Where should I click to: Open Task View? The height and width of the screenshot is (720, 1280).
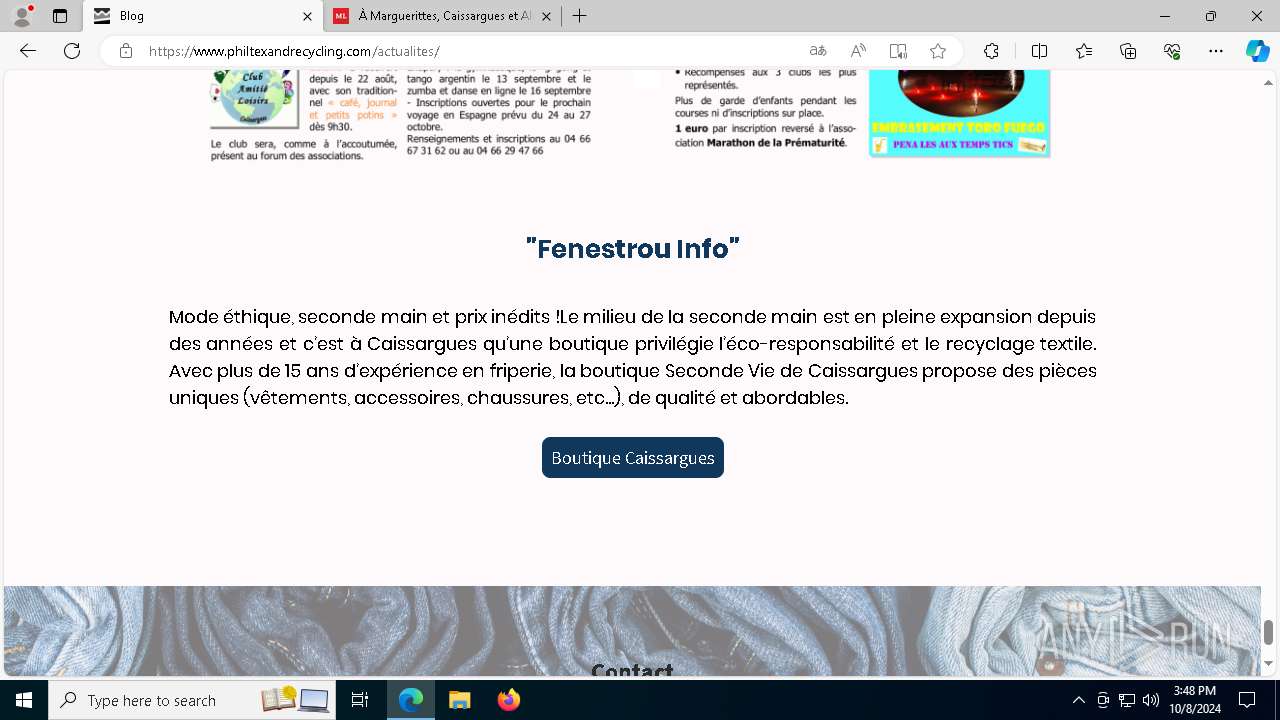point(360,700)
